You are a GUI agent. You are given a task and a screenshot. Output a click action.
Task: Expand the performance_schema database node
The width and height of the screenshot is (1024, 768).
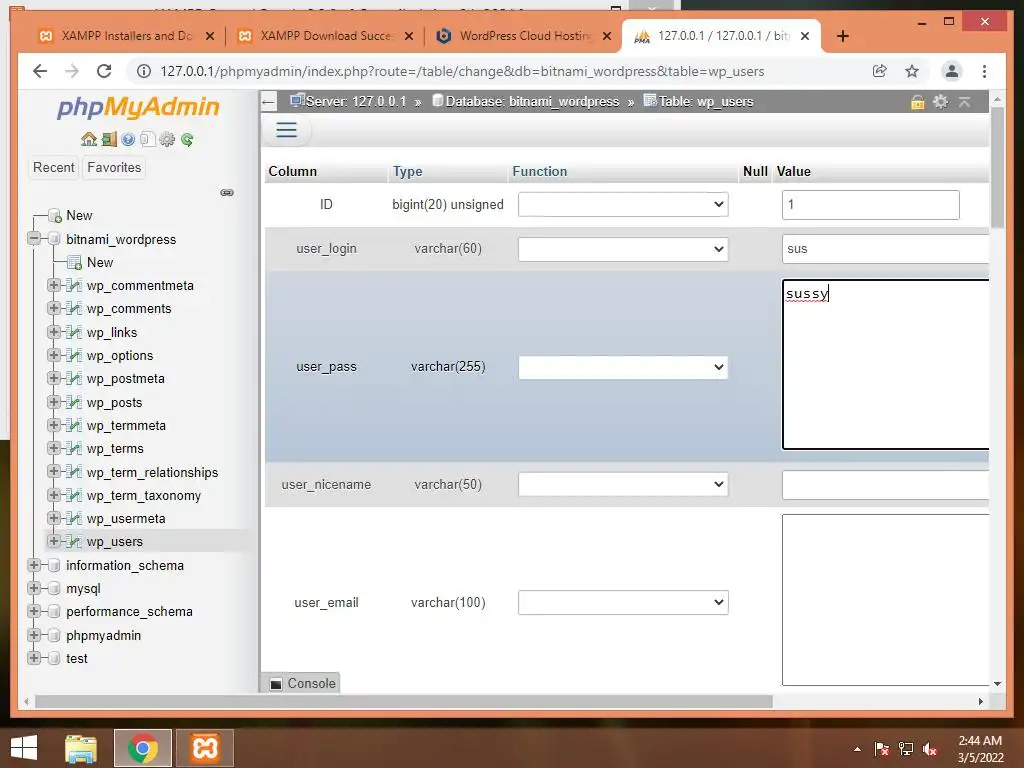pos(34,611)
